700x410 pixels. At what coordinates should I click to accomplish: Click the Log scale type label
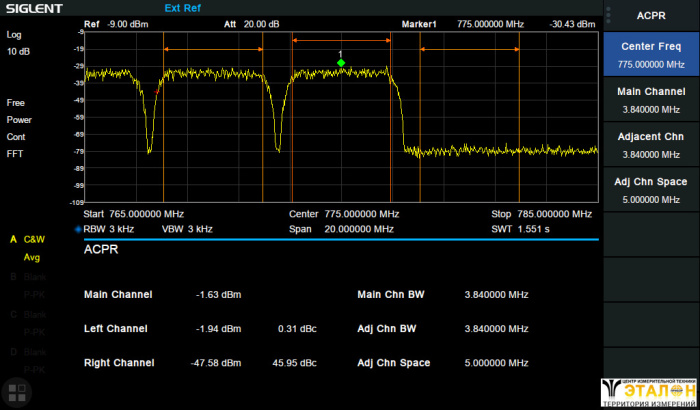(x=14, y=34)
